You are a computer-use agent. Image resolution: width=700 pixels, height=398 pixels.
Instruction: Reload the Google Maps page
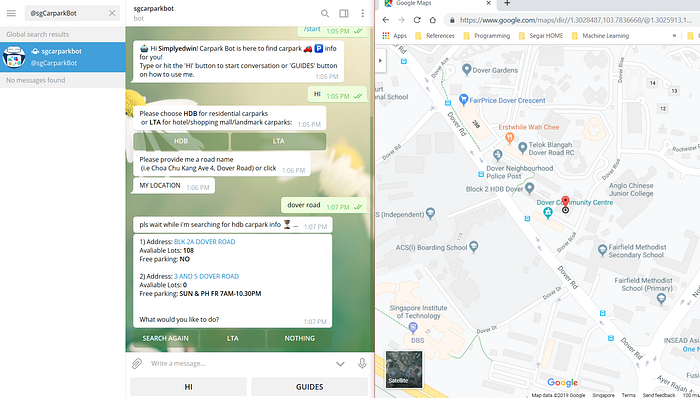point(417,20)
